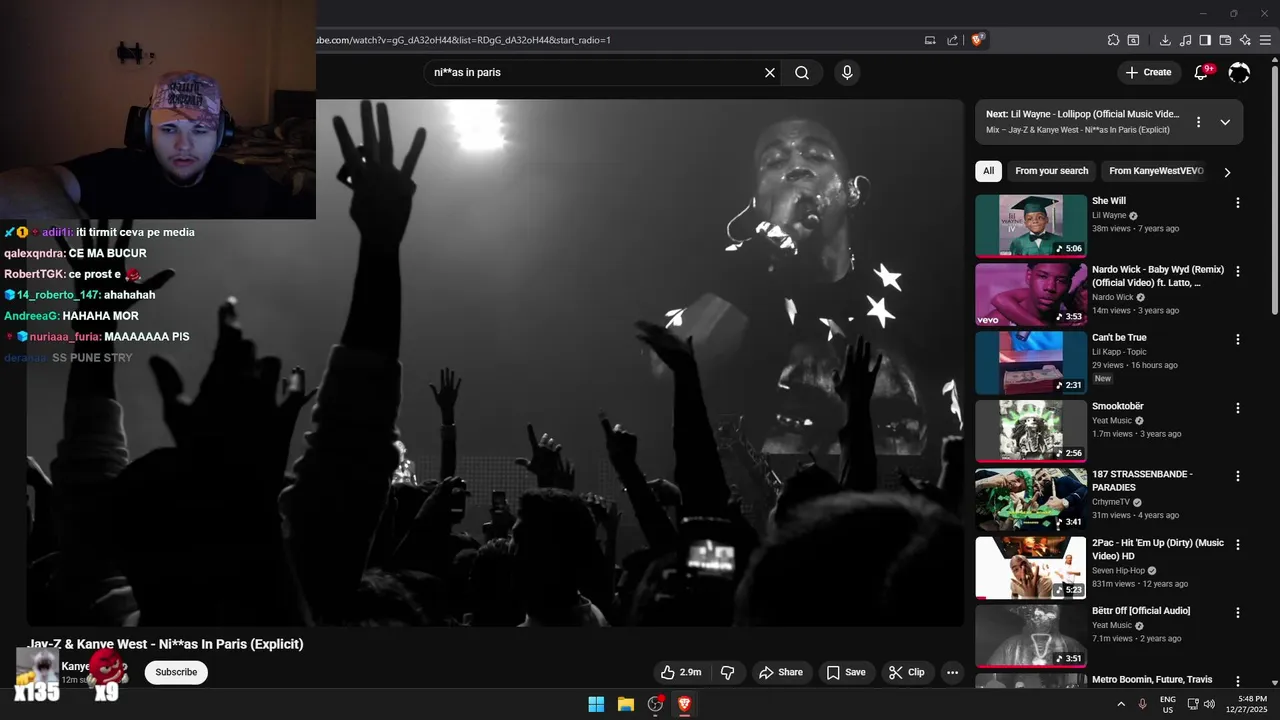
Task: Open more actions three-dot menu under video
Action: 952,672
